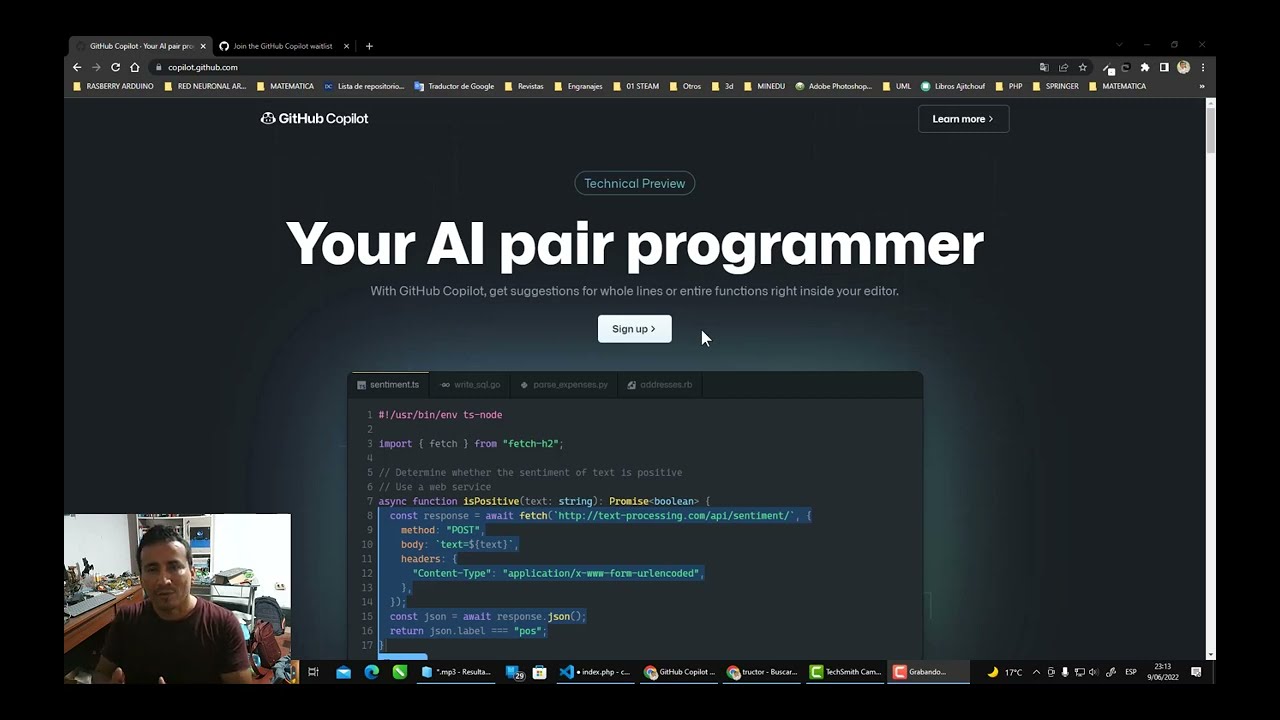Image resolution: width=1280 pixels, height=720 pixels.
Task: Open a new browser tab with plus icon
Action: (369, 46)
